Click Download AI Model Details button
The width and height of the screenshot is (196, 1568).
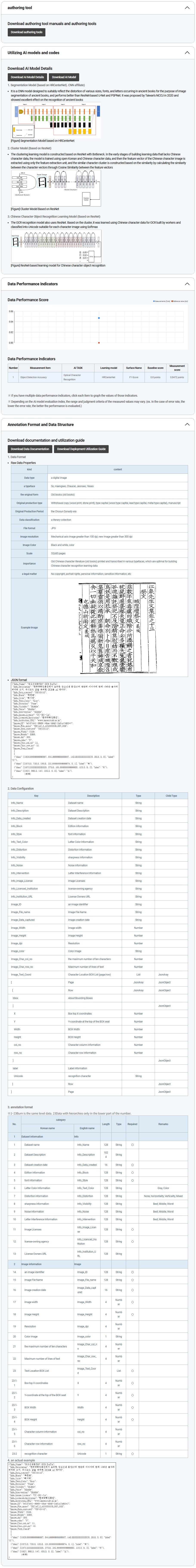click(27, 77)
